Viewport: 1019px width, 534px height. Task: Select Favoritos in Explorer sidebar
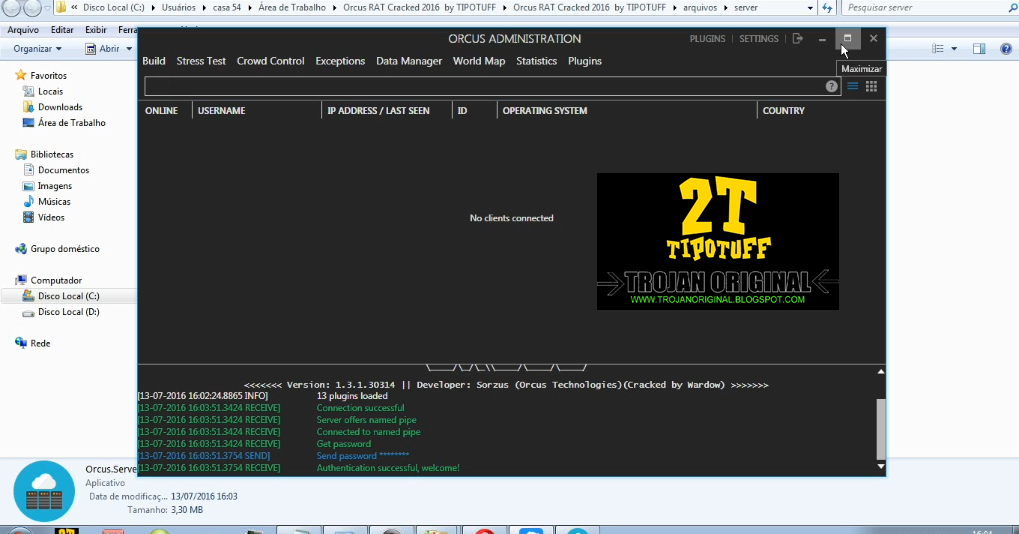[x=48, y=75]
